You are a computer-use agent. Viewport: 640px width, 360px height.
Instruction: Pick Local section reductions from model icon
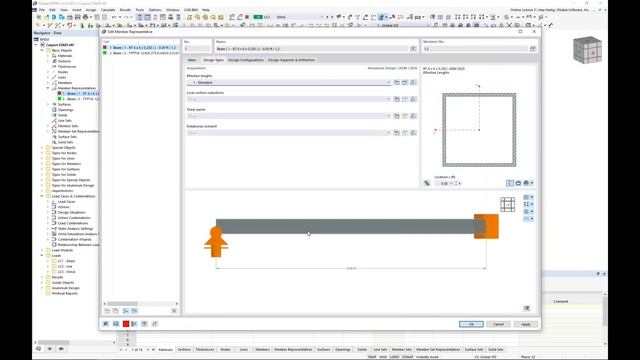tap(413, 99)
